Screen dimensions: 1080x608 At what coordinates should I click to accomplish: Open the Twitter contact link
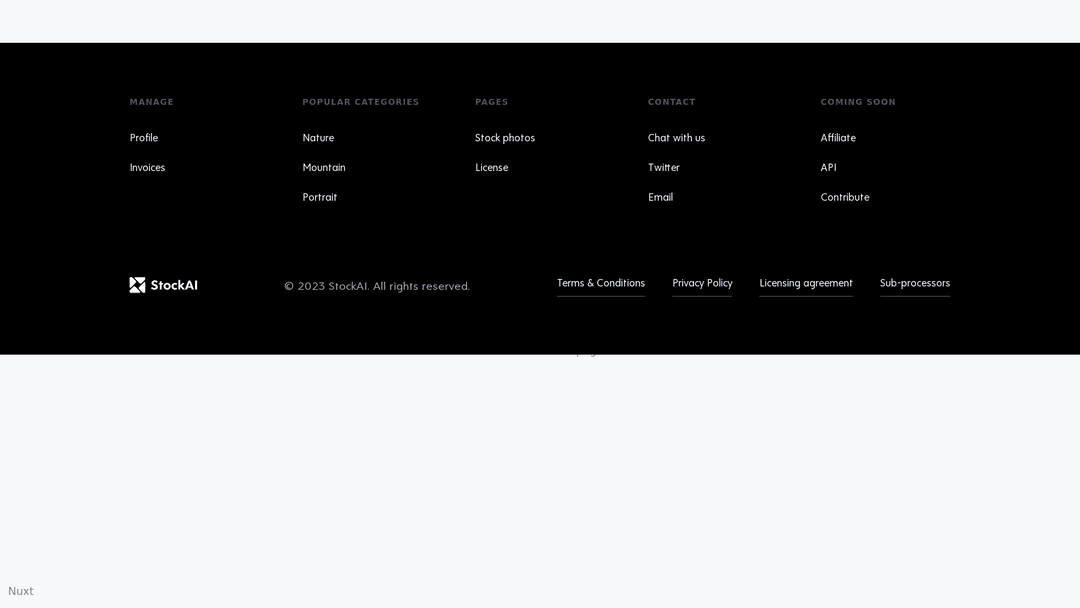click(664, 168)
